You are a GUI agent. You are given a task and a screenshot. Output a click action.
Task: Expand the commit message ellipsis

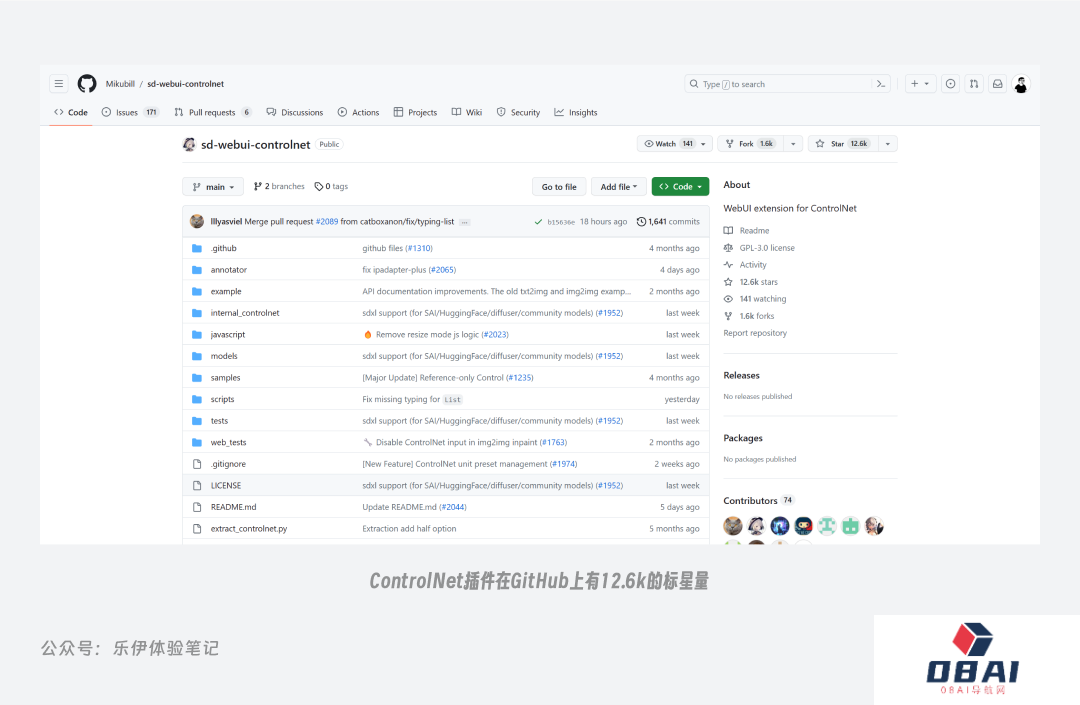(x=465, y=222)
